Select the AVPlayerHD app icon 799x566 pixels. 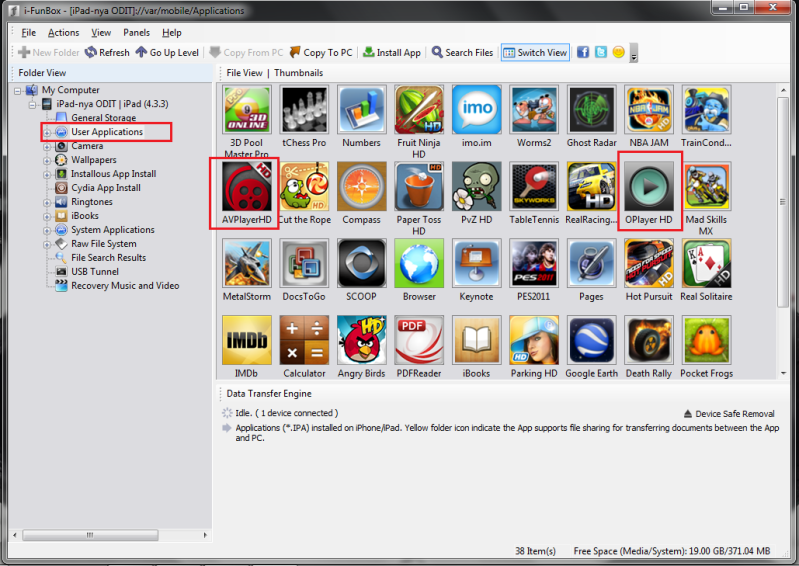247,186
